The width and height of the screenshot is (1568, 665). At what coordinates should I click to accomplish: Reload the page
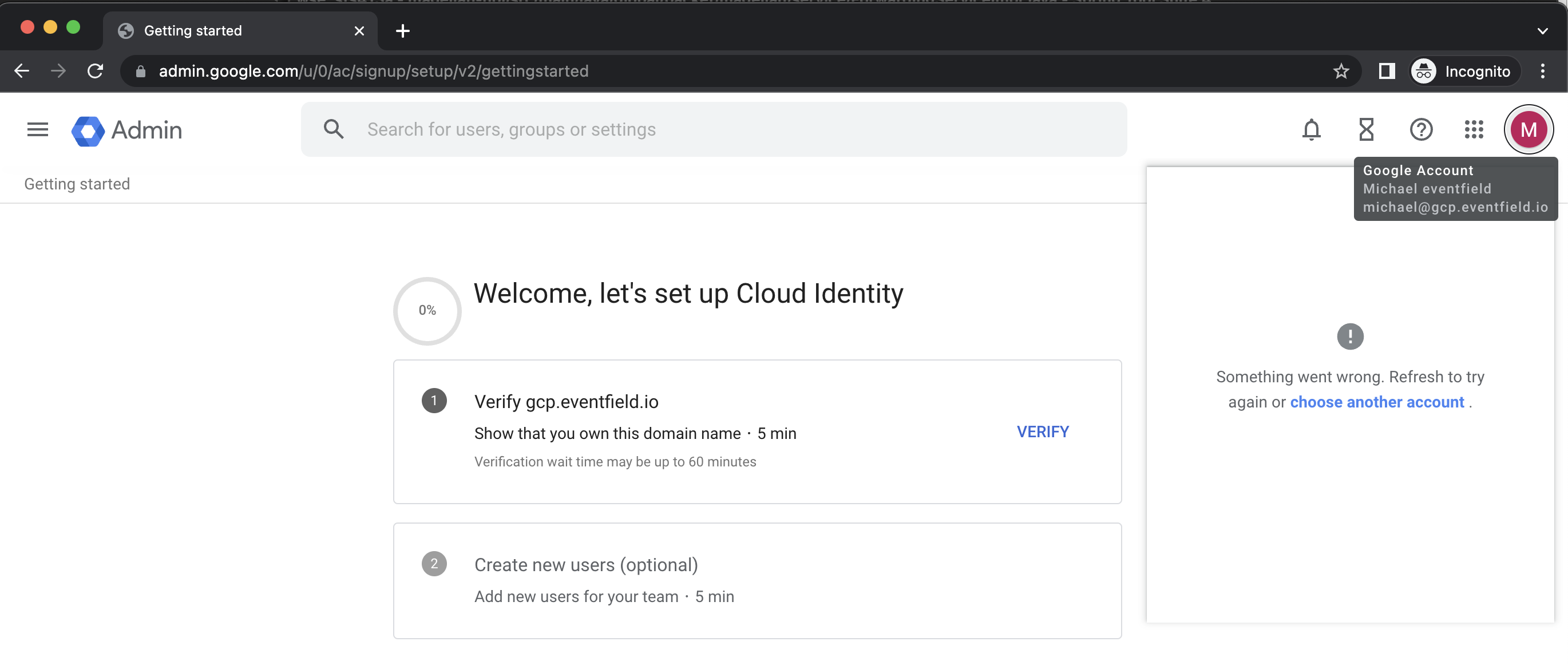coord(96,71)
